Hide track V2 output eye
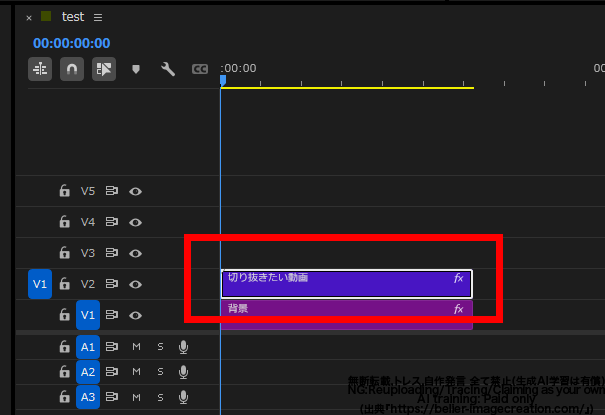 tap(135, 285)
